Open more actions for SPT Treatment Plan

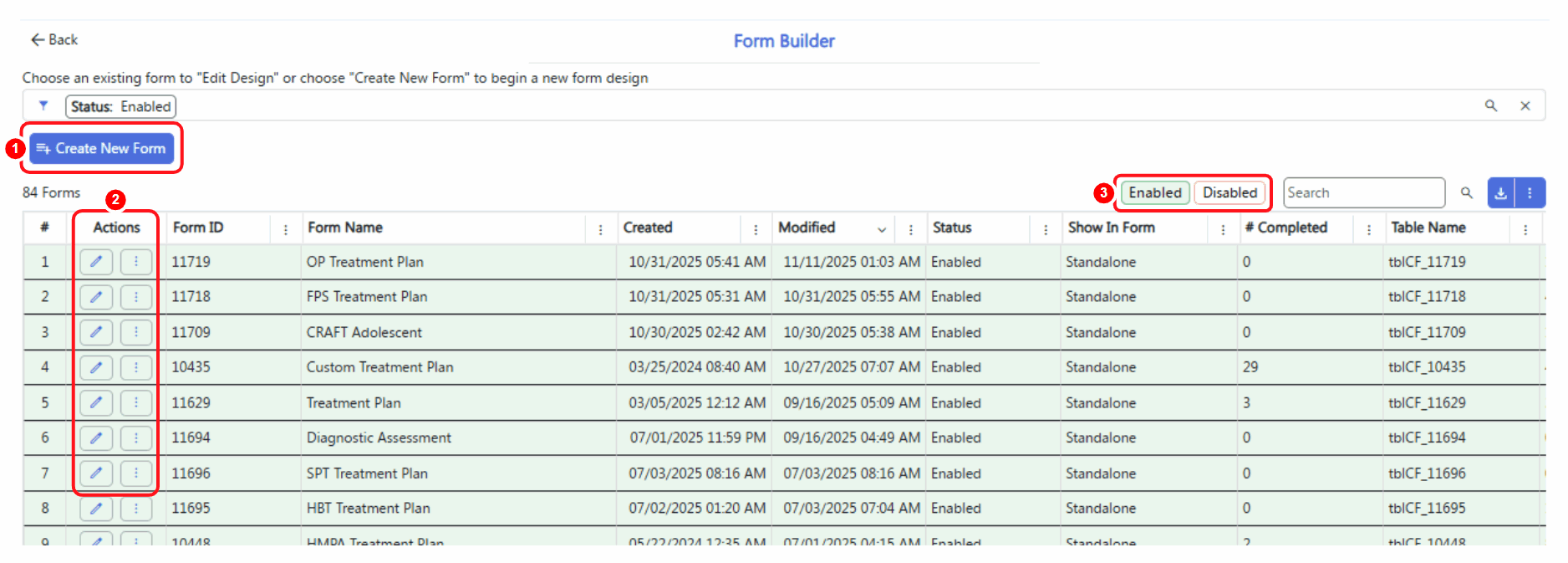click(x=136, y=473)
